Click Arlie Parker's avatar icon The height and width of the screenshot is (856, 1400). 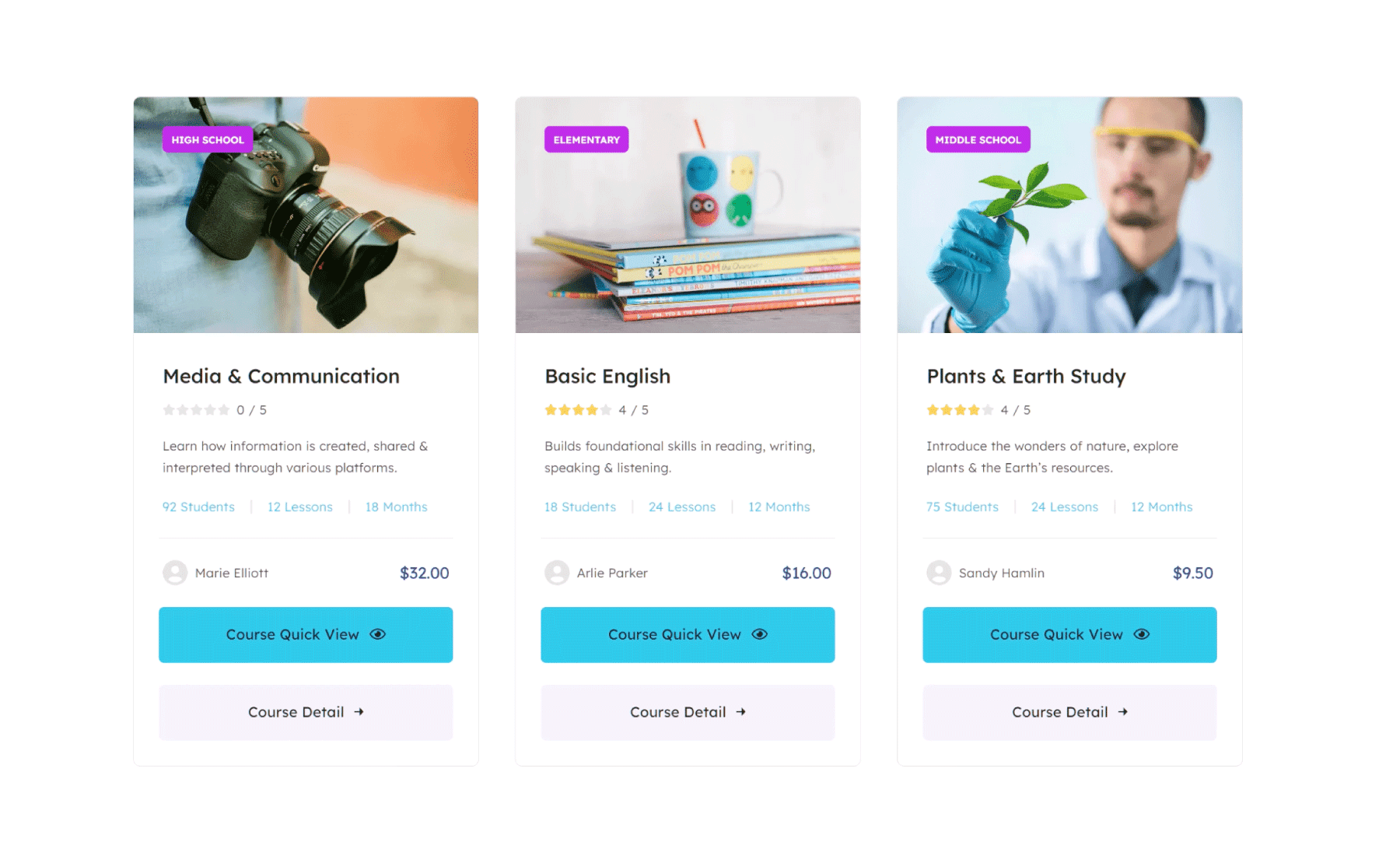557,573
